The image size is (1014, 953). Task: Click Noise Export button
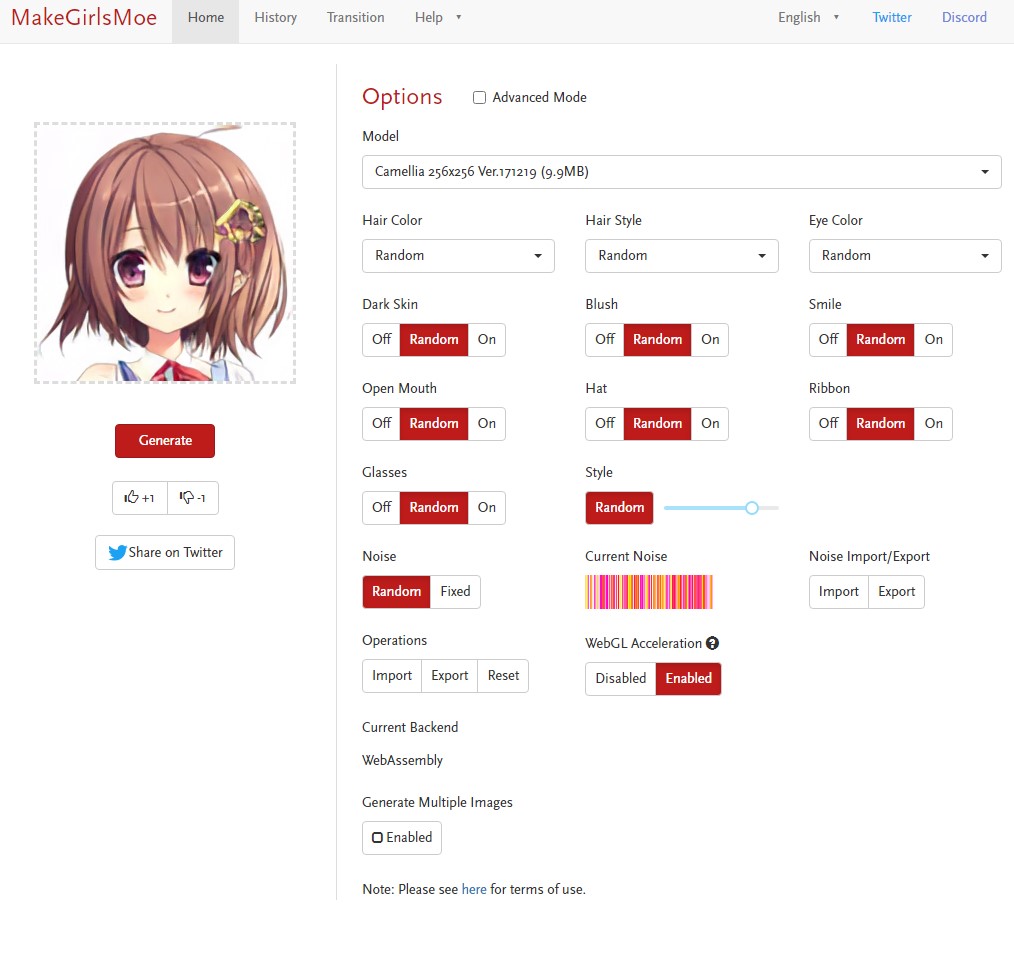(896, 592)
